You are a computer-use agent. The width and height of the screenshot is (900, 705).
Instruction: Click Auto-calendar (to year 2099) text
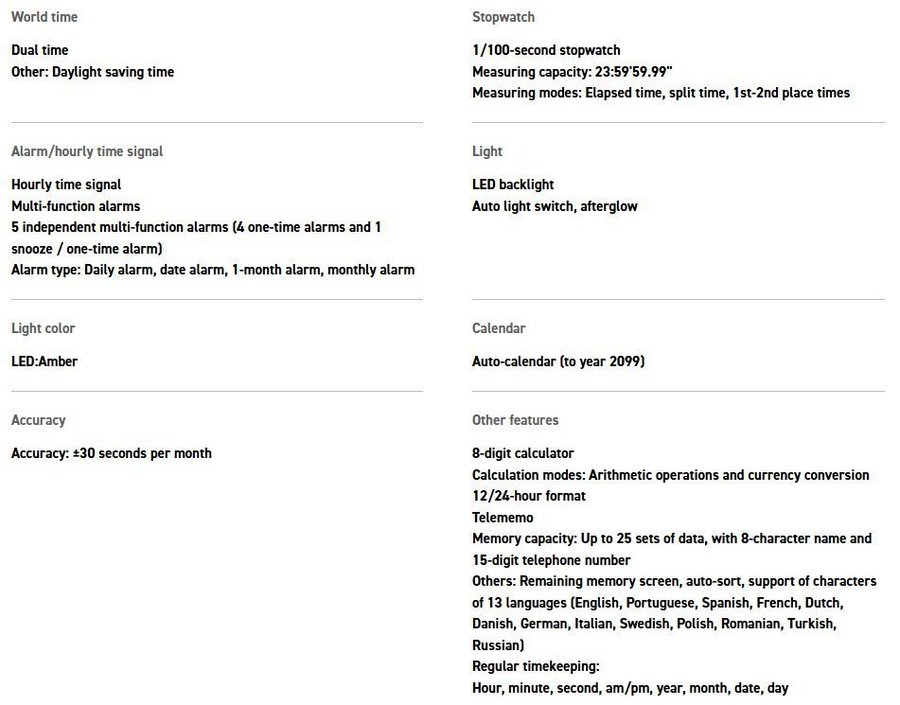coord(558,362)
